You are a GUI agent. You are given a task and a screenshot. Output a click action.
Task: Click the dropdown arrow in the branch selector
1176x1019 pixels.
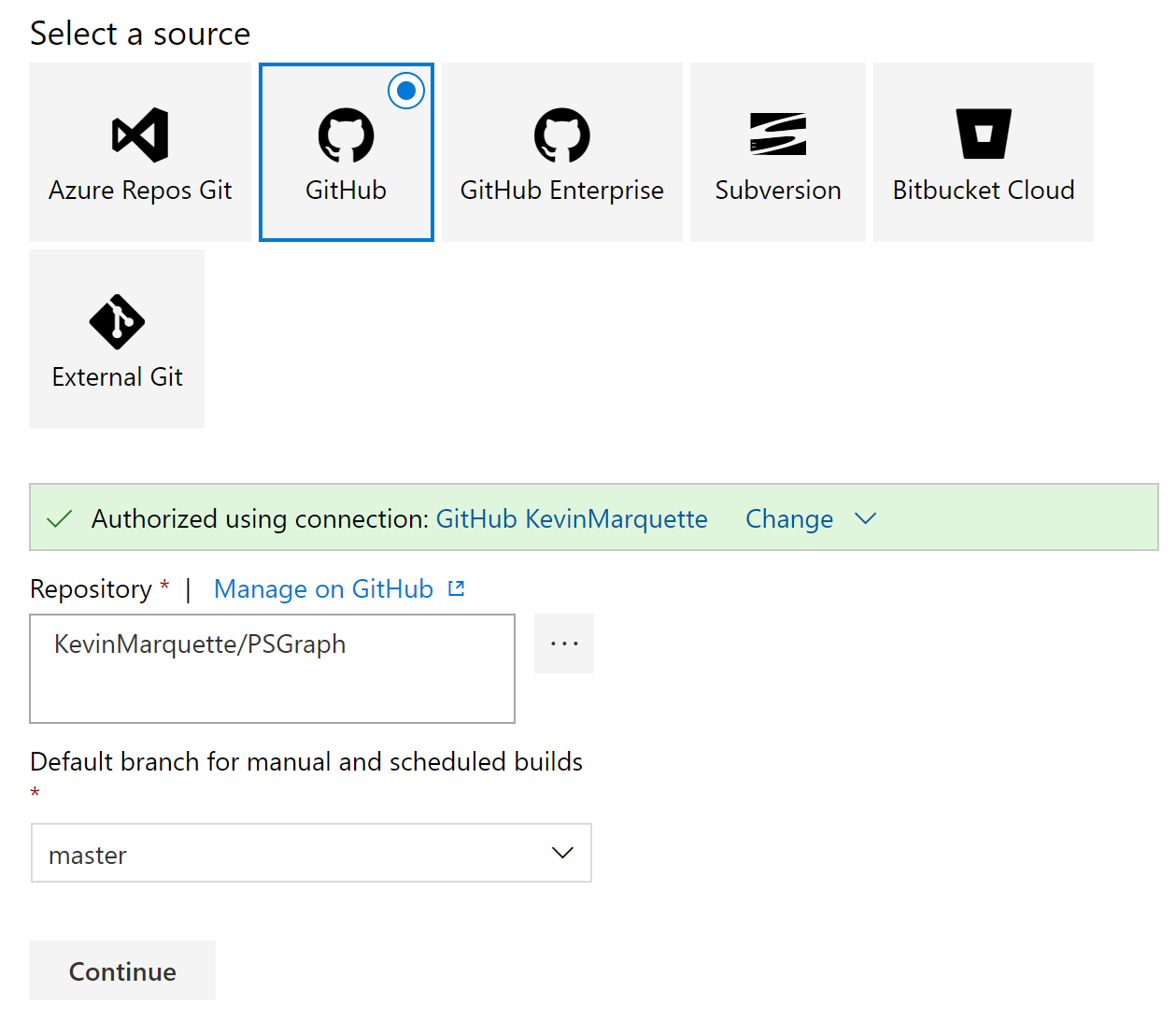click(x=562, y=853)
